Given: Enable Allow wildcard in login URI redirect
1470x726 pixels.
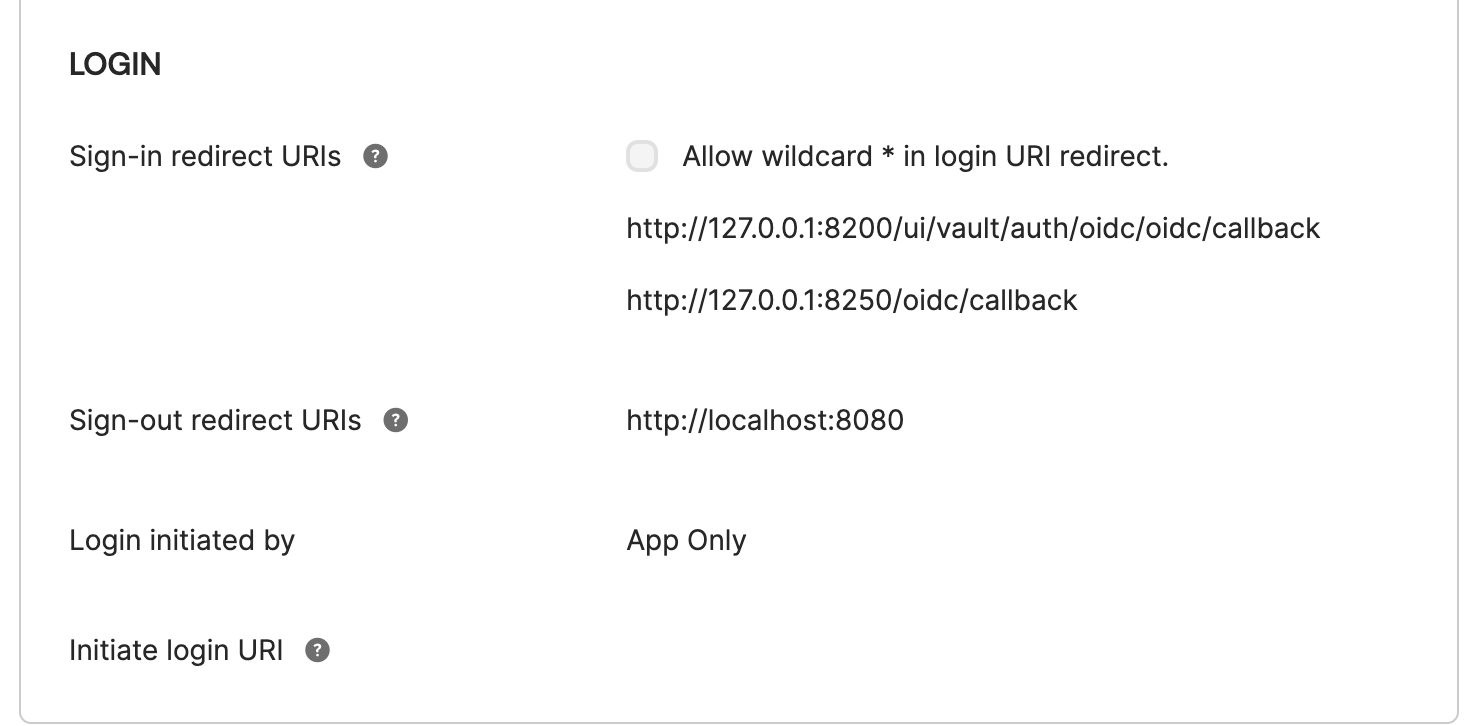Looking at the screenshot, I should [x=642, y=157].
